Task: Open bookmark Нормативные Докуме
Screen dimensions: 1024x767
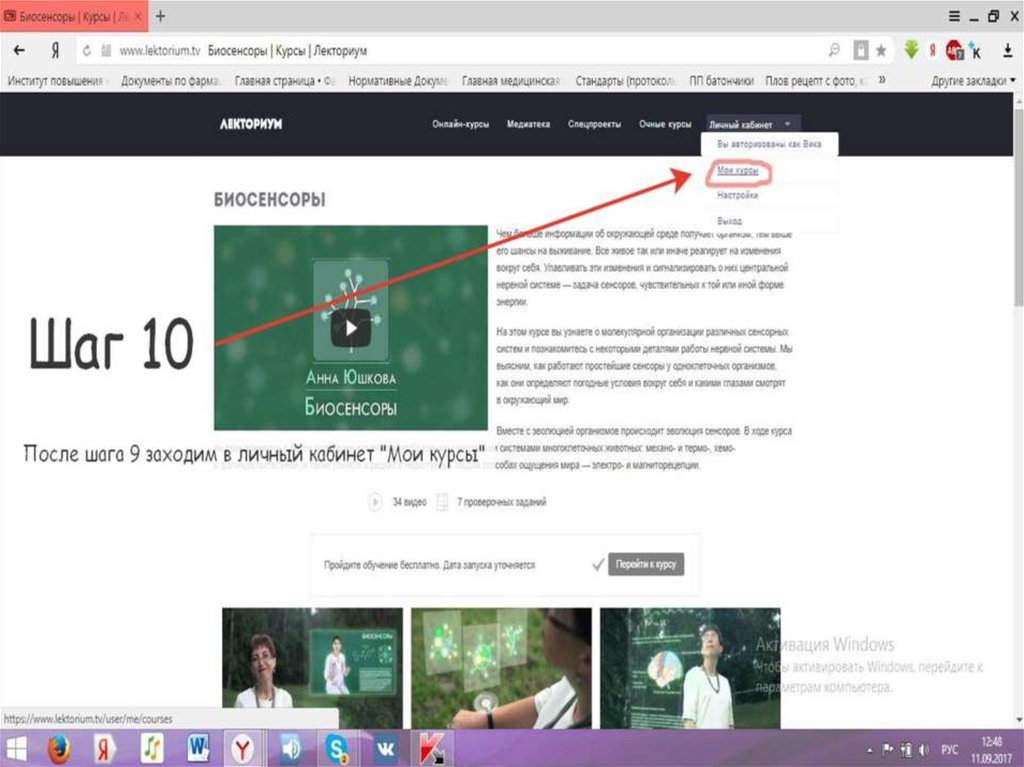Action: (398, 81)
